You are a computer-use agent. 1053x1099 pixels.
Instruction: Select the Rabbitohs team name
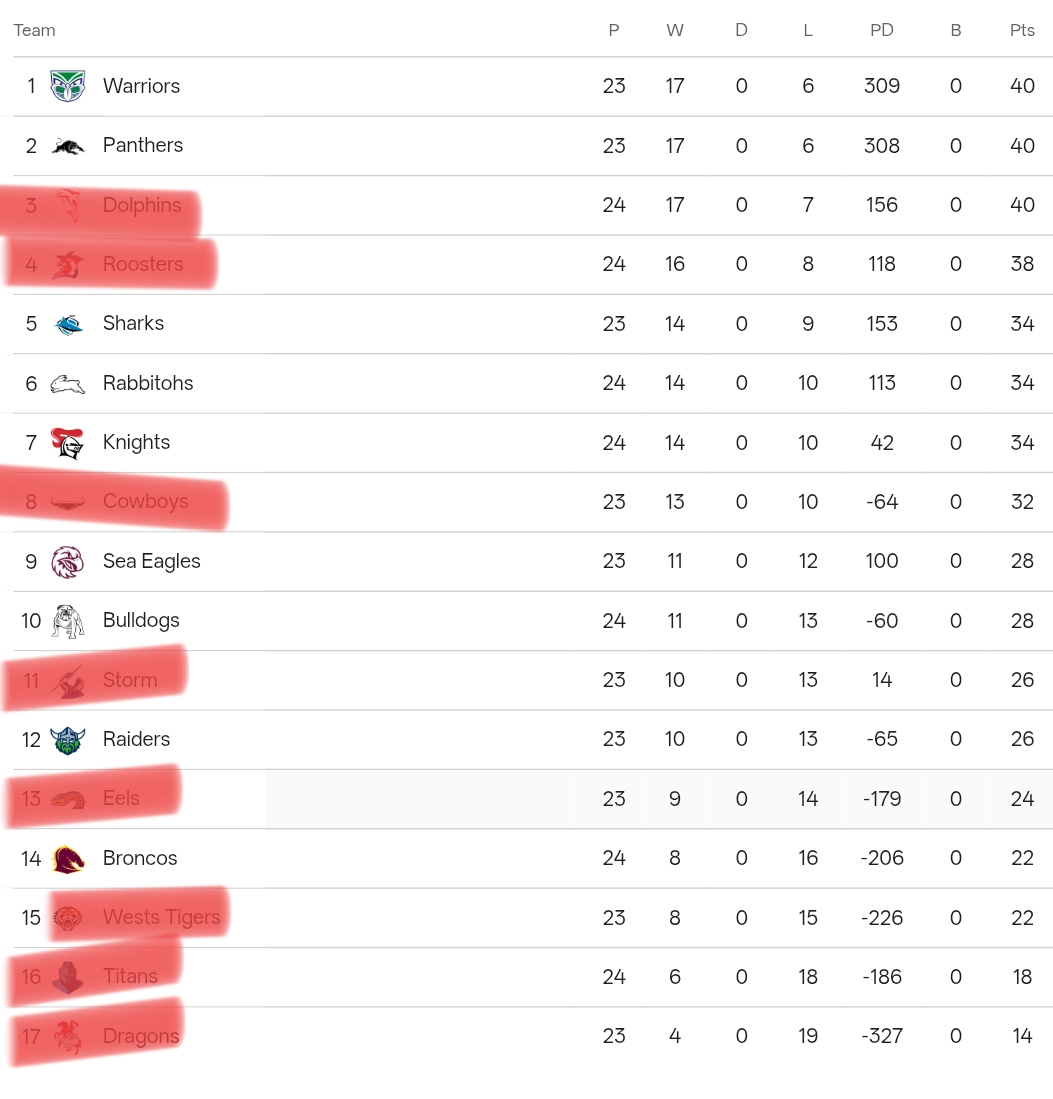[x=148, y=383]
